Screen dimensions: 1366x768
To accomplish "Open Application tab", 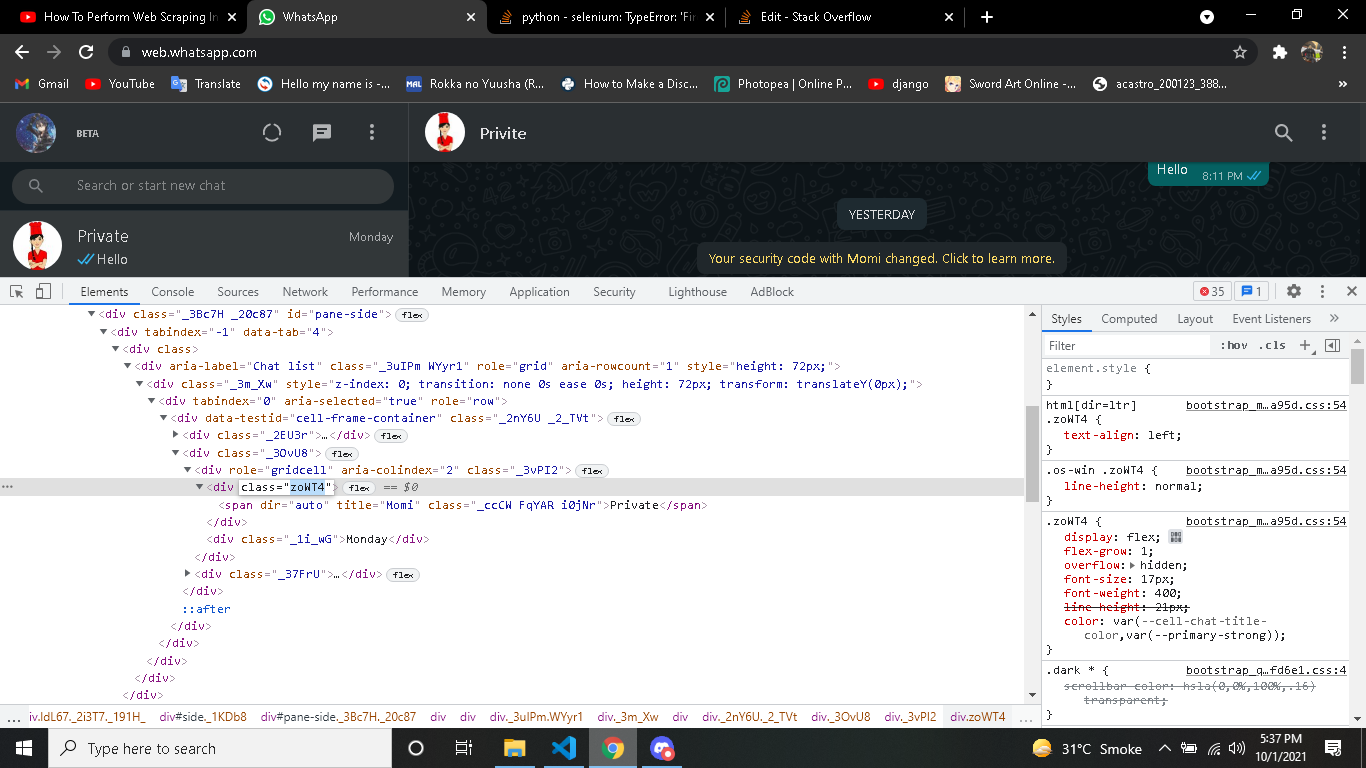I will tap(539, 292).
